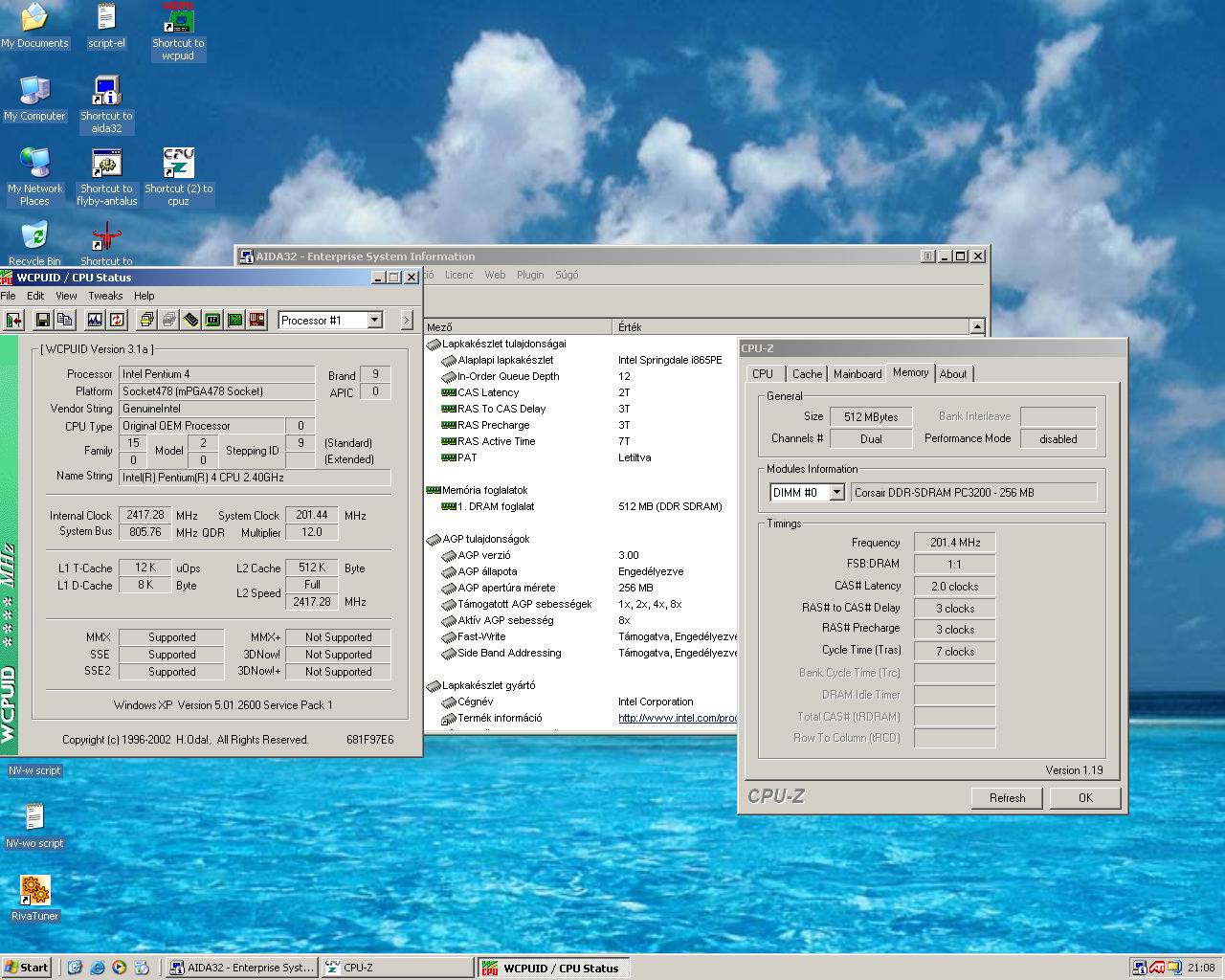Click the yellow stacked windows icon in WCPUID
Viewport: 1225px width, 980px height.
click(146, 320)
